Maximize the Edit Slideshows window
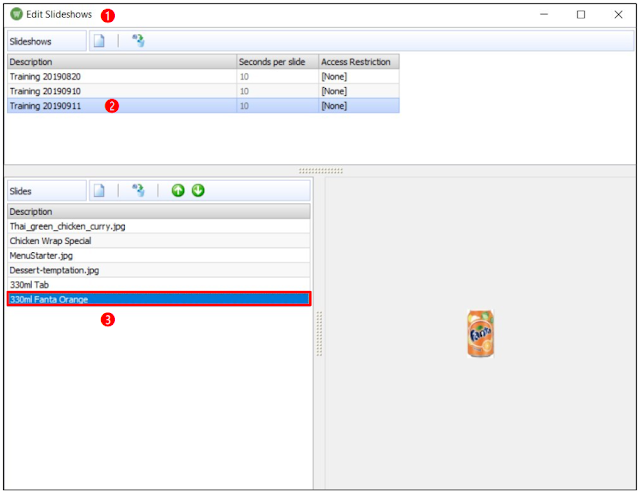 tap(581, 15)
